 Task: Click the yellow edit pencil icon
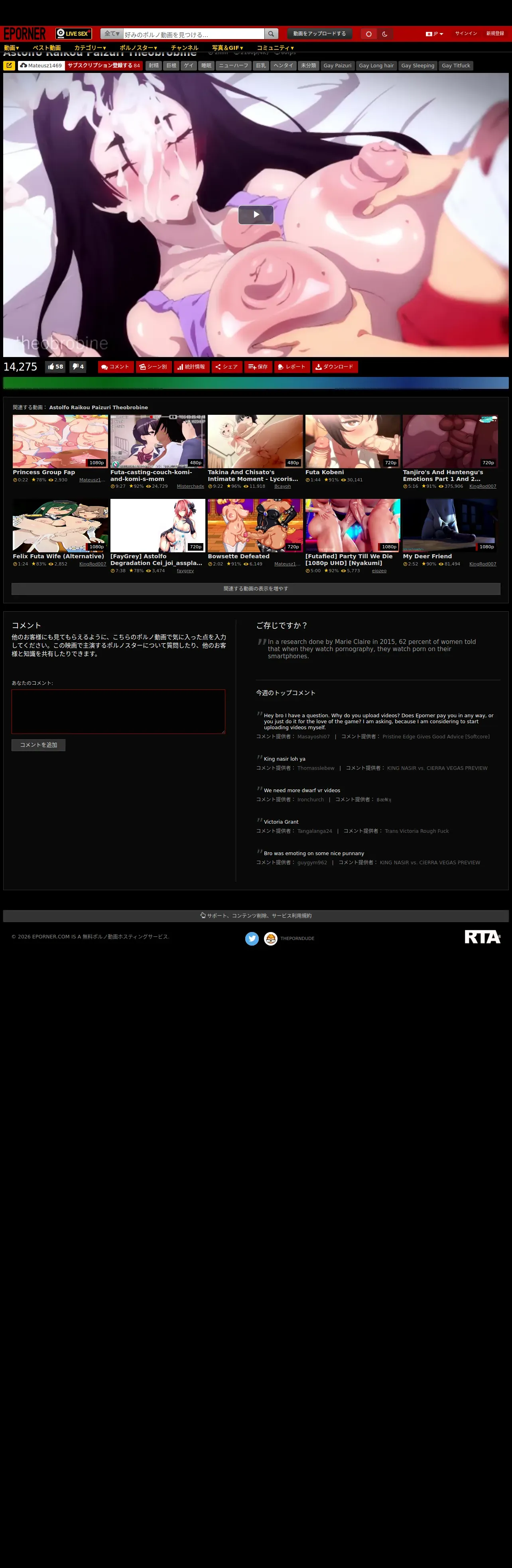click(x=9, y=65)
